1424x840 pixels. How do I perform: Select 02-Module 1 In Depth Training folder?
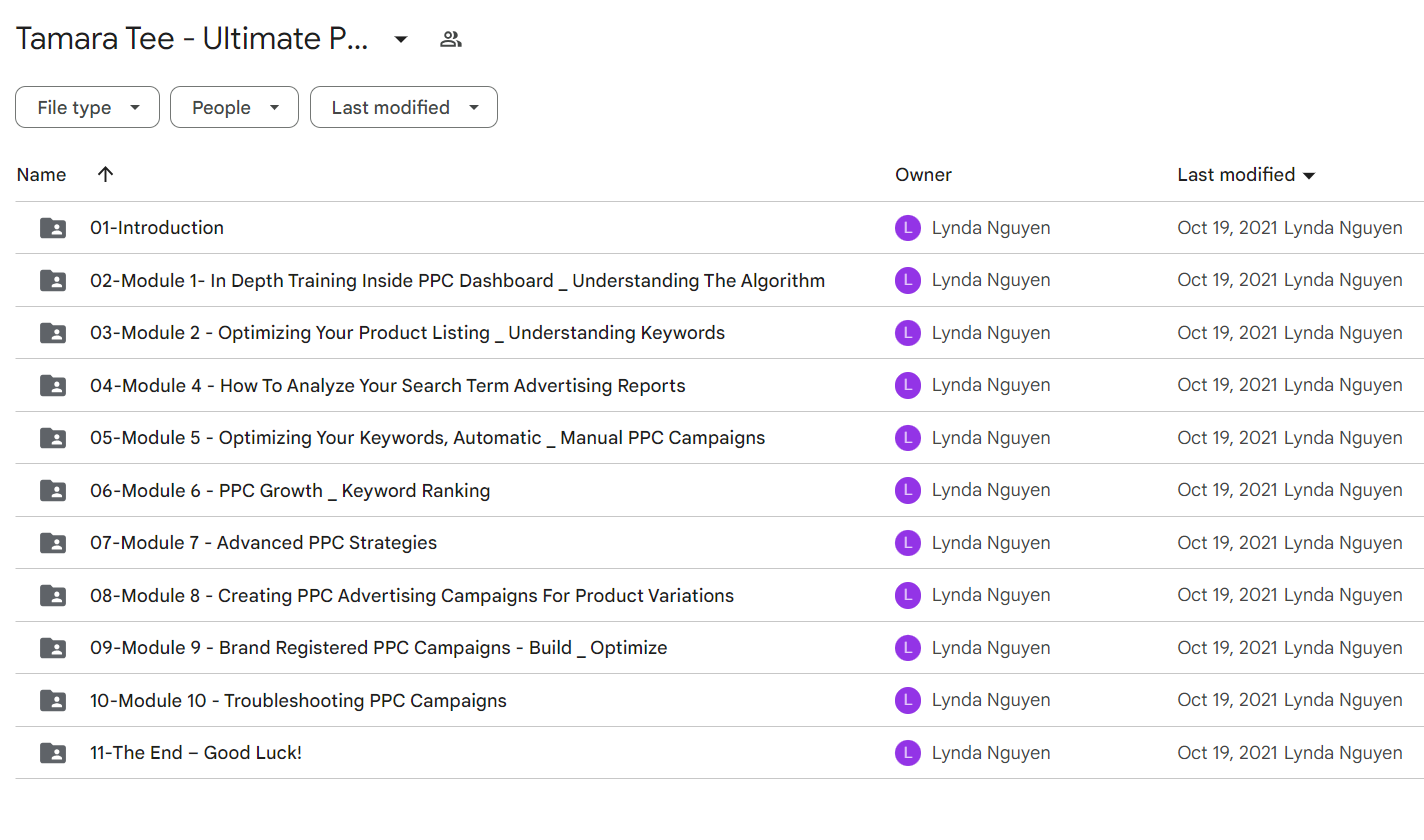(457, 281)
